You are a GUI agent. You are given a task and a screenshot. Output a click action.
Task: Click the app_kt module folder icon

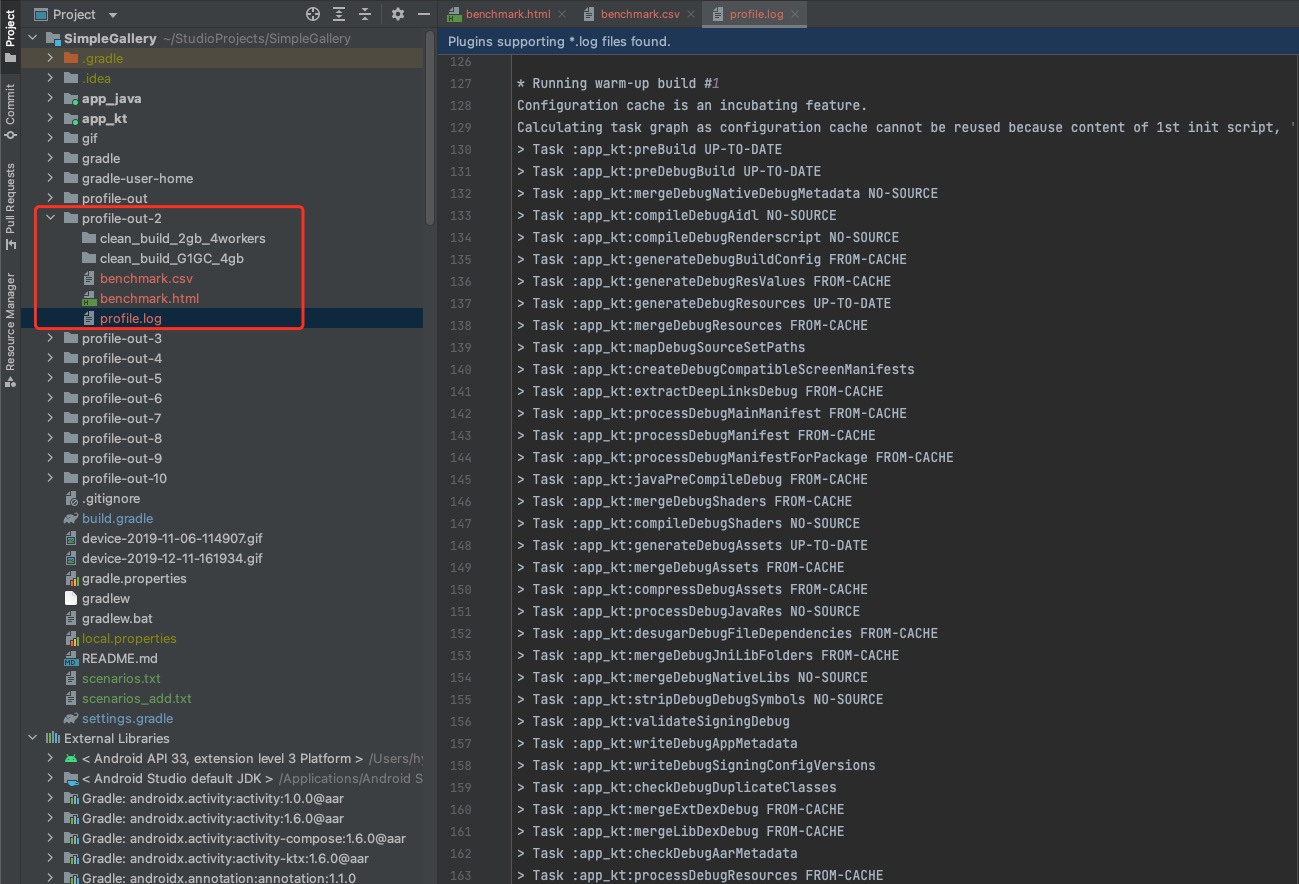pos(71,118)
